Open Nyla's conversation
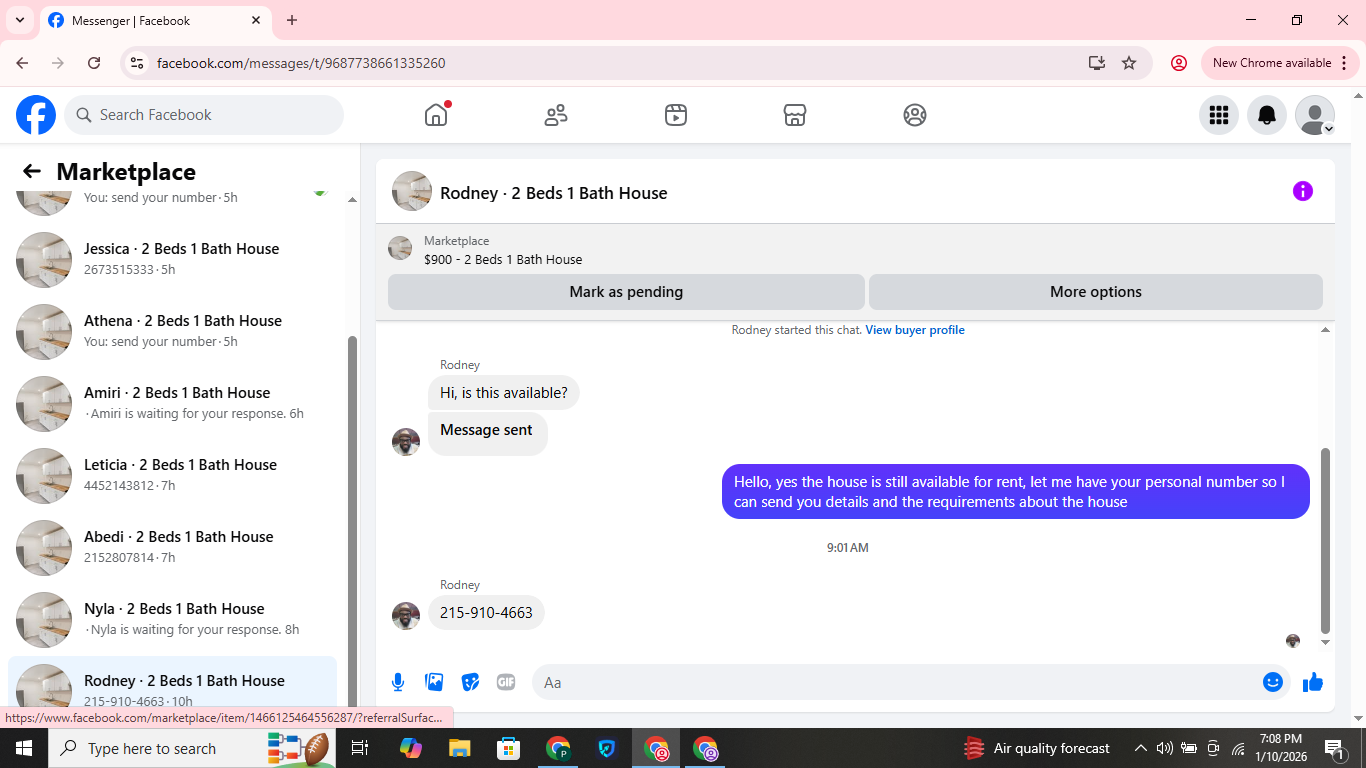The image size is (1366, 768). pyautogui.click(x=172, y=619)
